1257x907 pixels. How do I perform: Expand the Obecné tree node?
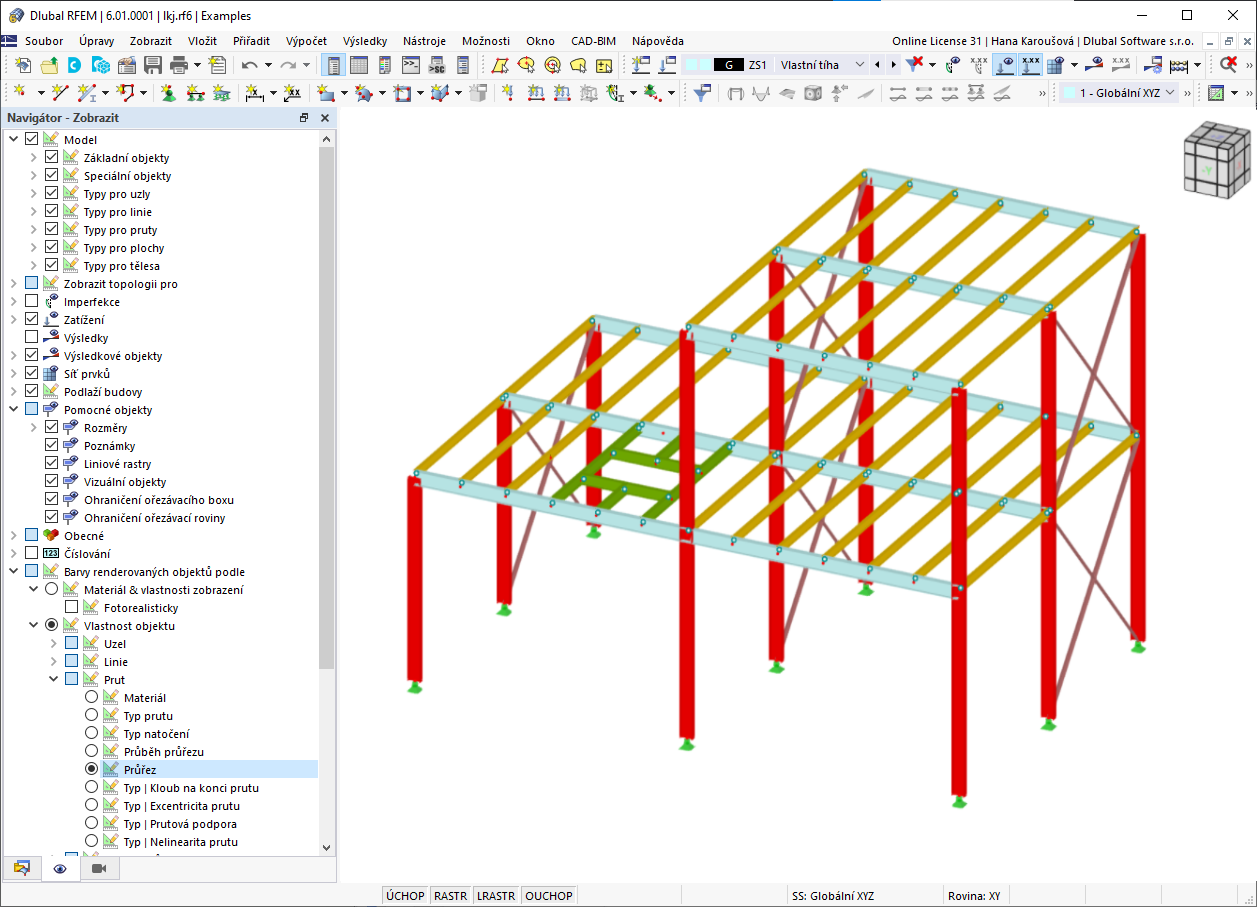pyautogui.click(x=13, y=536)
